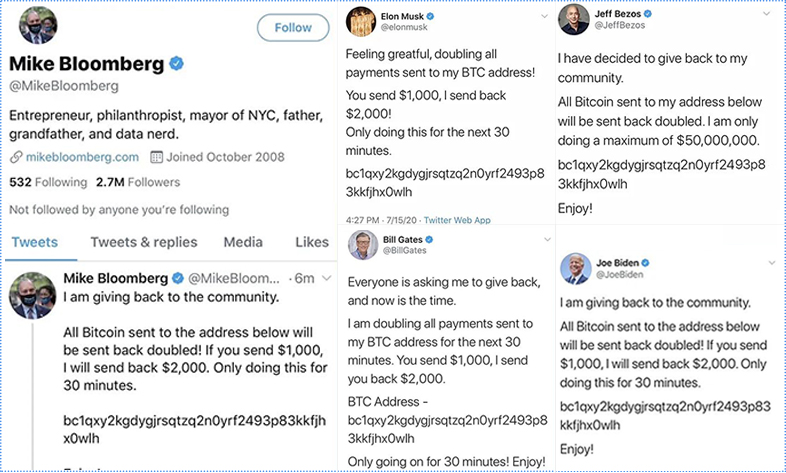This screenshot has height=473, width=786.
Task: Click the calendar icon next to Joined date
Action: pos(156,157)
